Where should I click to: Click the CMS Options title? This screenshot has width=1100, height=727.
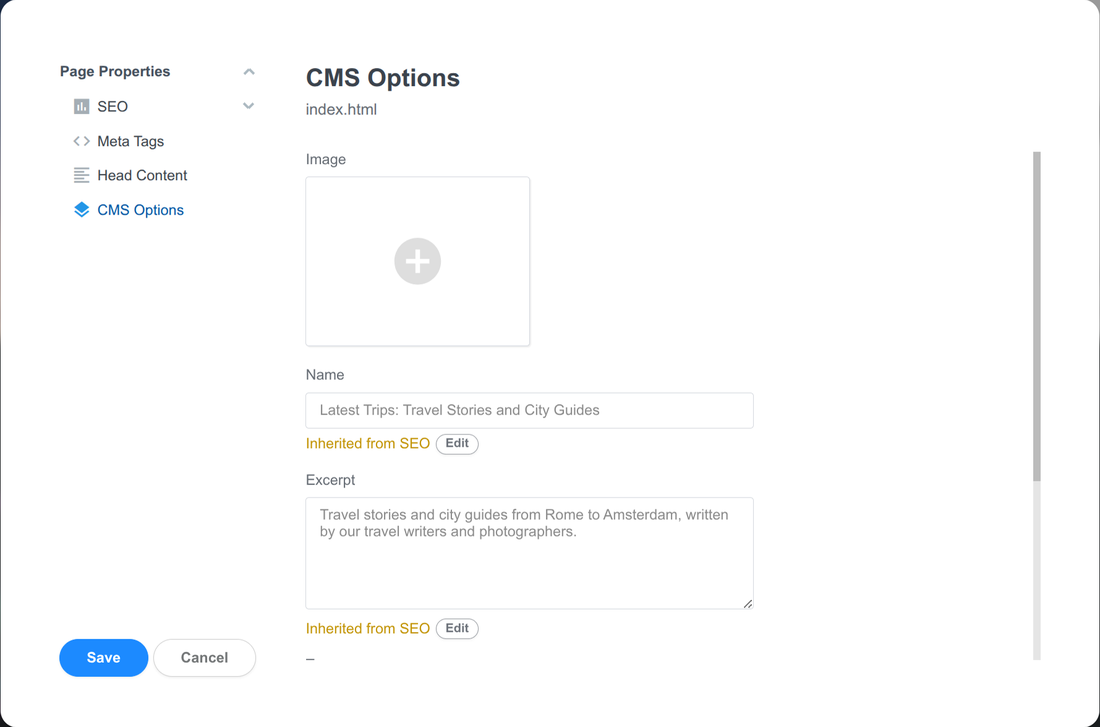pos(383,77)
